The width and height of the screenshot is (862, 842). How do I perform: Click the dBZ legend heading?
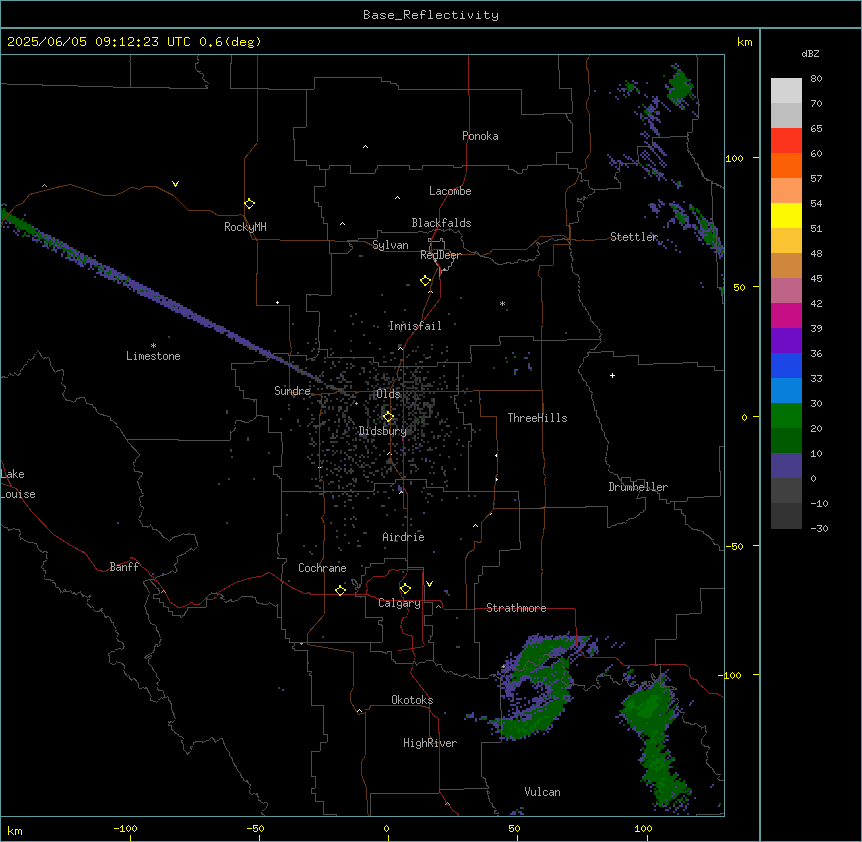pos(810,53)
